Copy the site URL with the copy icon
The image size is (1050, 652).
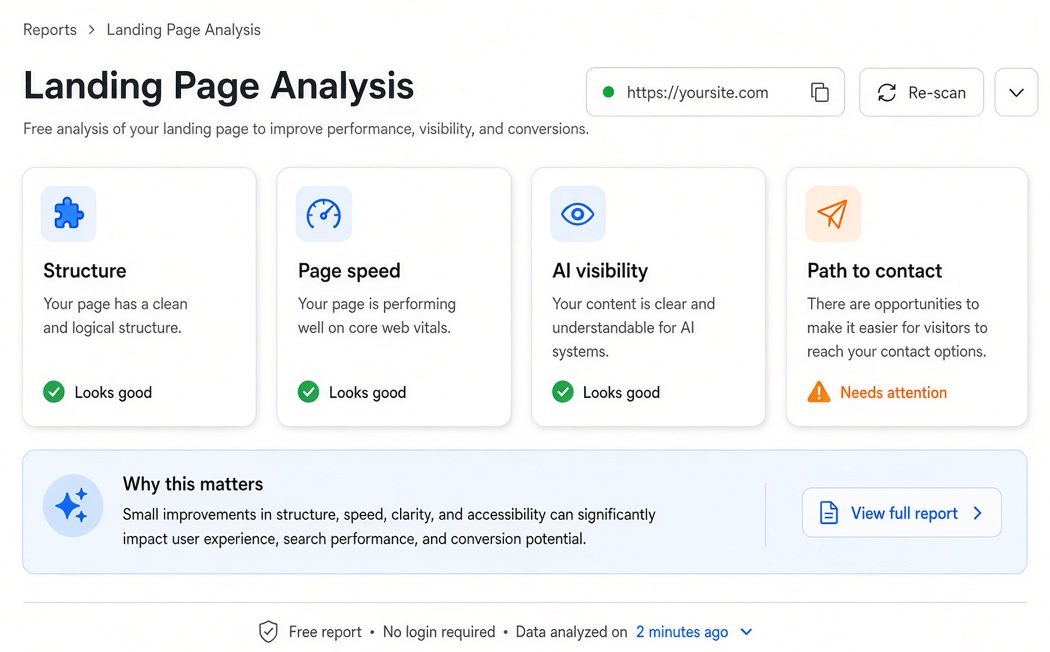820,92
